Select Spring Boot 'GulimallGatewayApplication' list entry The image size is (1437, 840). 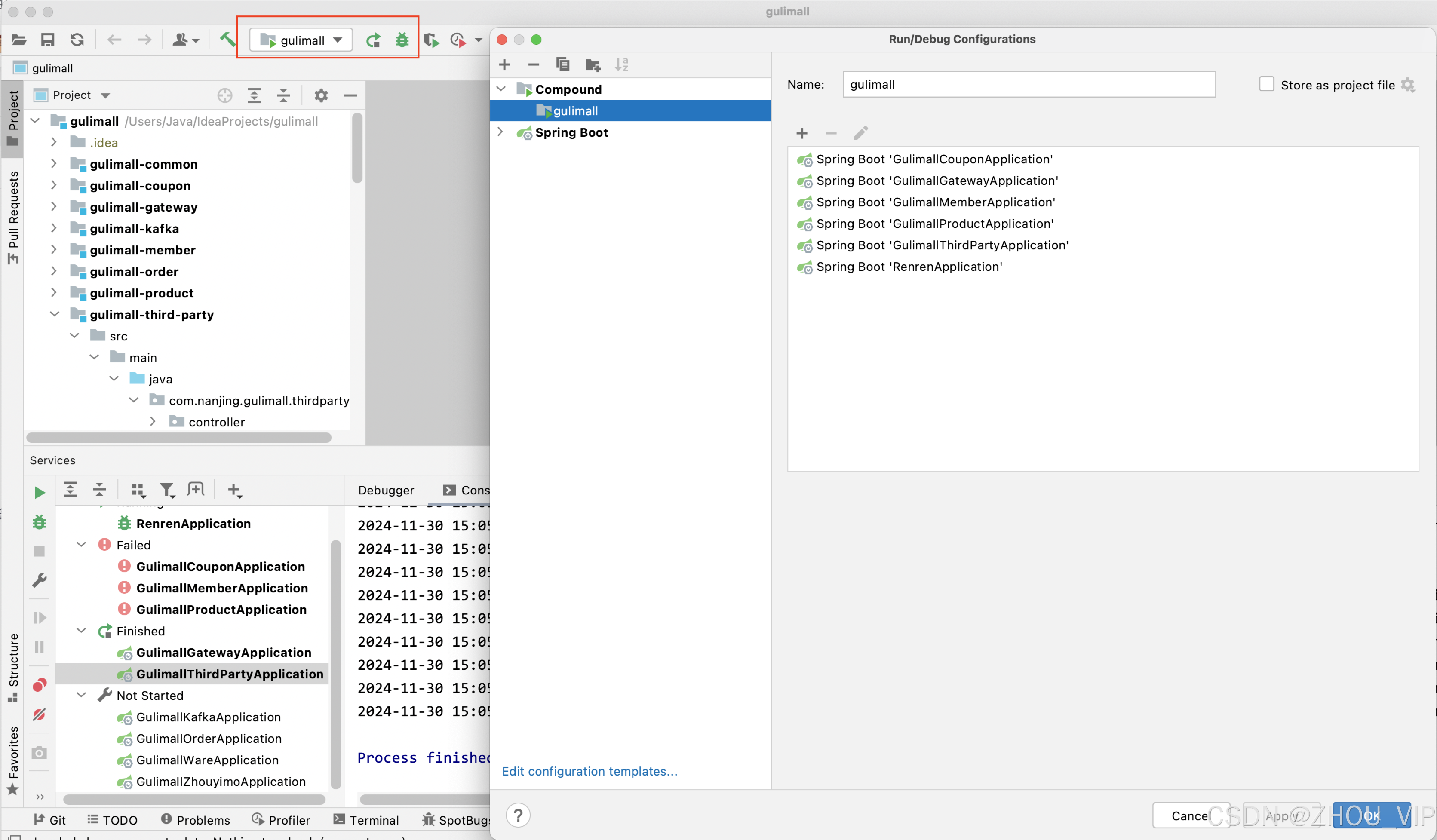tap(937, 181)
